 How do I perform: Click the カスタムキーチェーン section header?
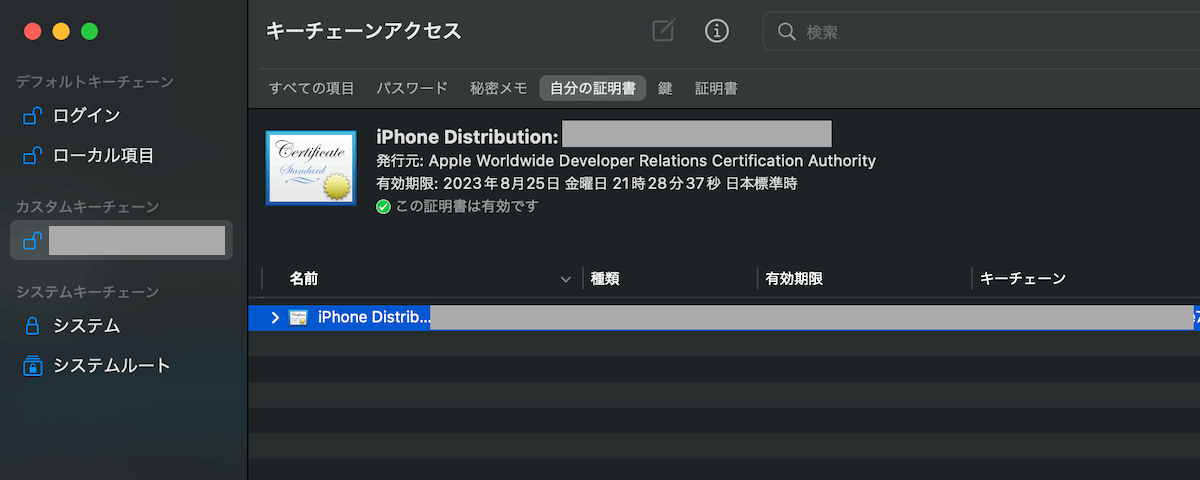[x=87, y=207]
